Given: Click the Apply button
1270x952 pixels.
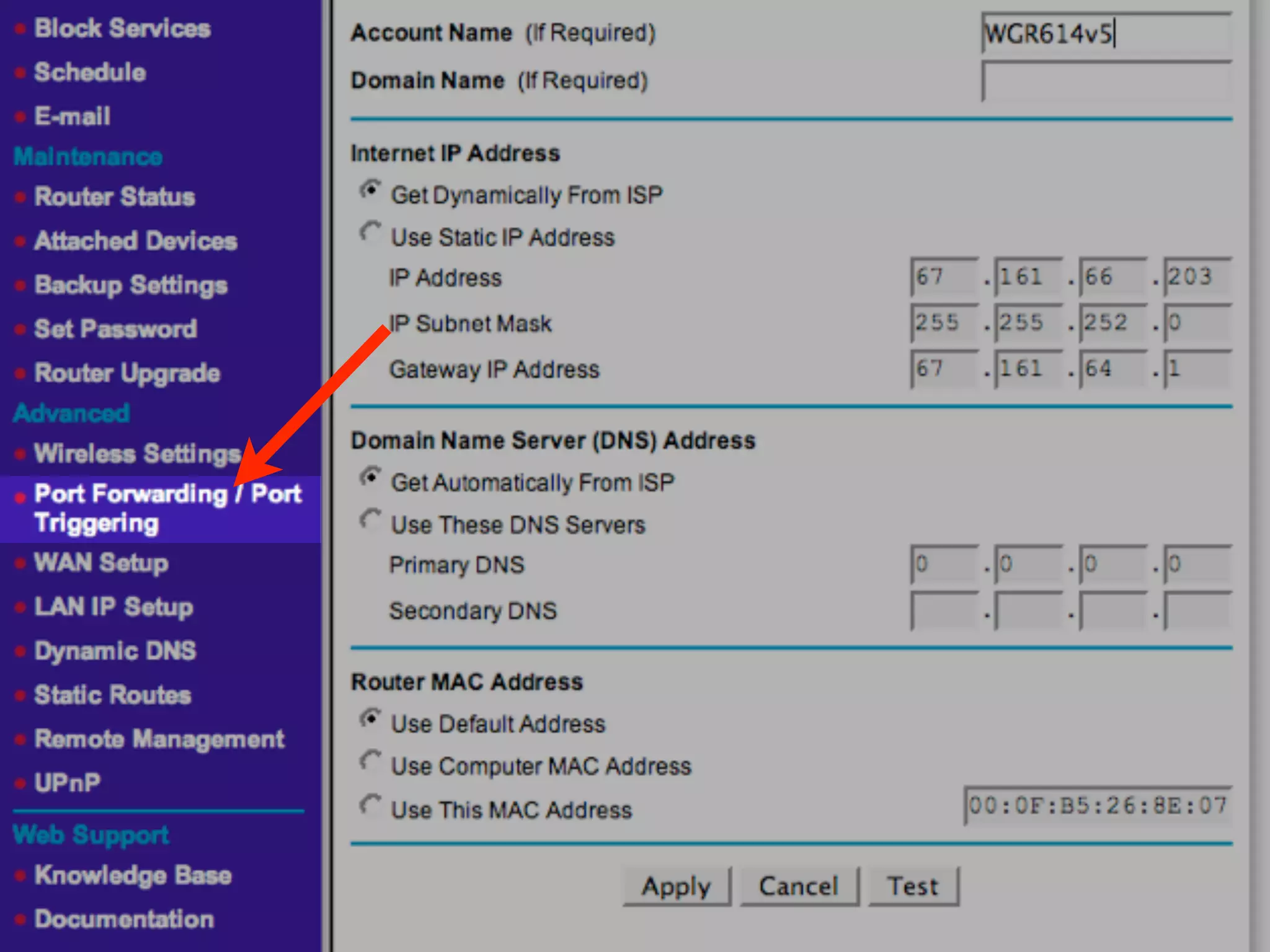Looking at the screenshot, I should pos(676,886).
